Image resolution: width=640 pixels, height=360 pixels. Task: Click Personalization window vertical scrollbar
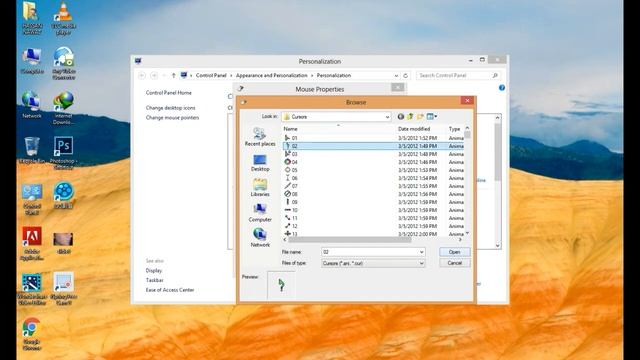[498, 152]
